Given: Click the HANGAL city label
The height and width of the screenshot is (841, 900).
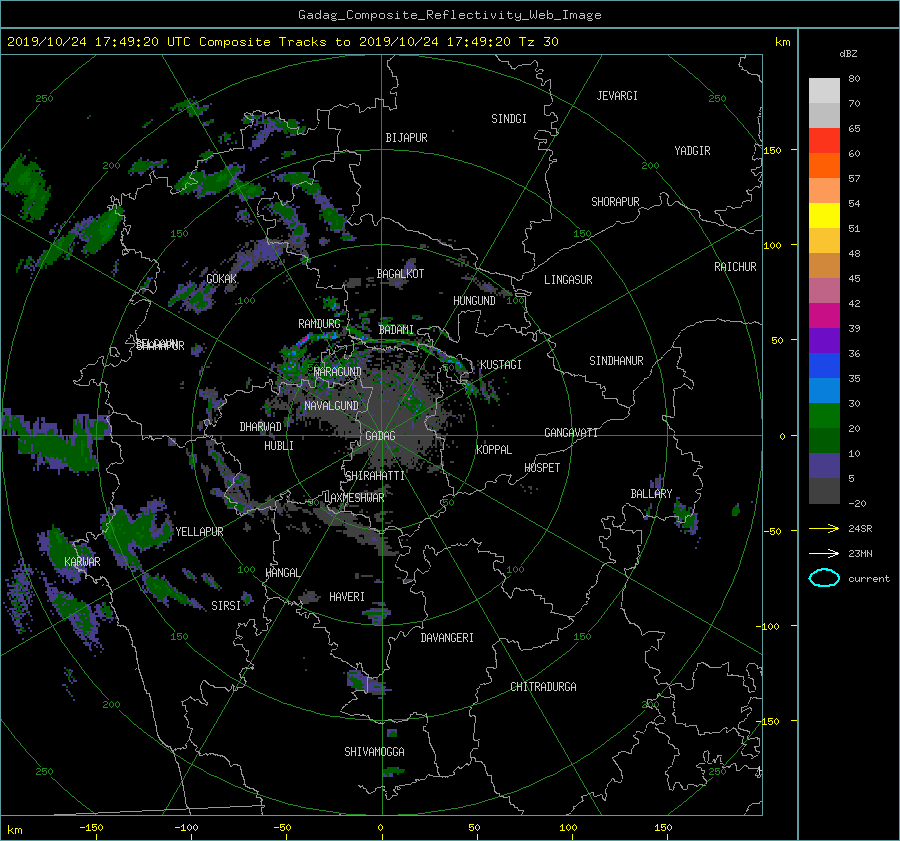Looking at the screenshot, I should click(283, 573).
